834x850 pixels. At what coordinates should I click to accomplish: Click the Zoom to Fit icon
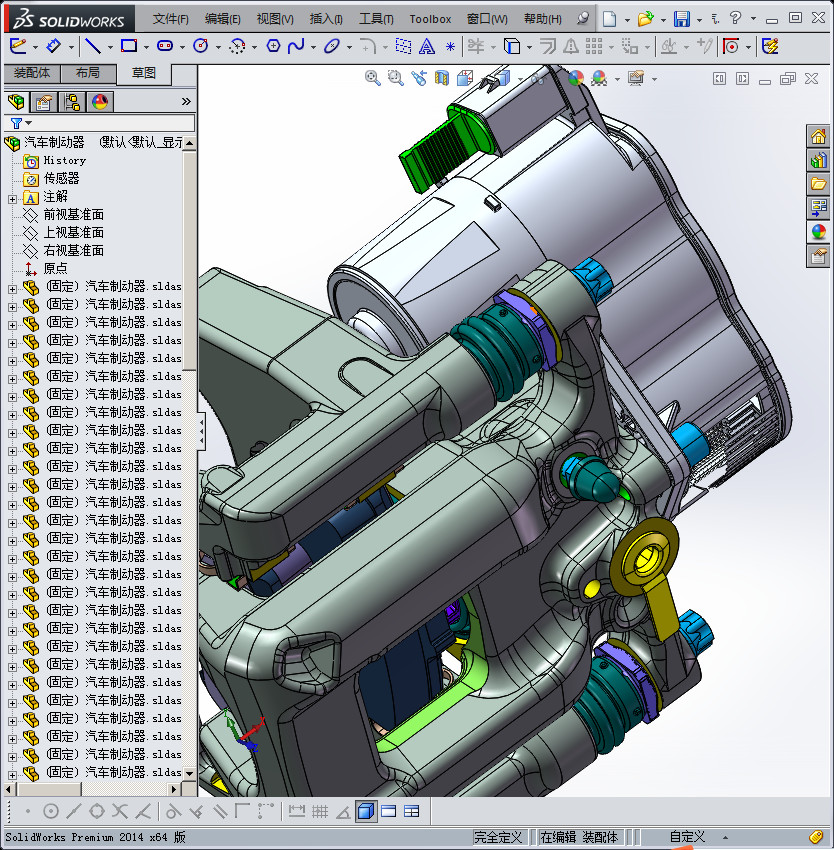pos(373,78)
